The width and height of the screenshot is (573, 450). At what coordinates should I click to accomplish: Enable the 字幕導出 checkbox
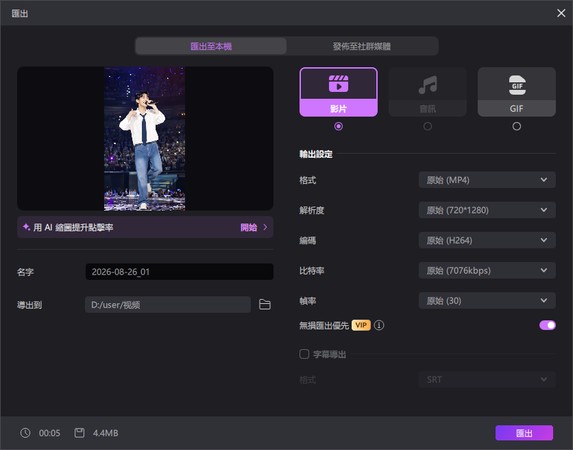[304, 354]
